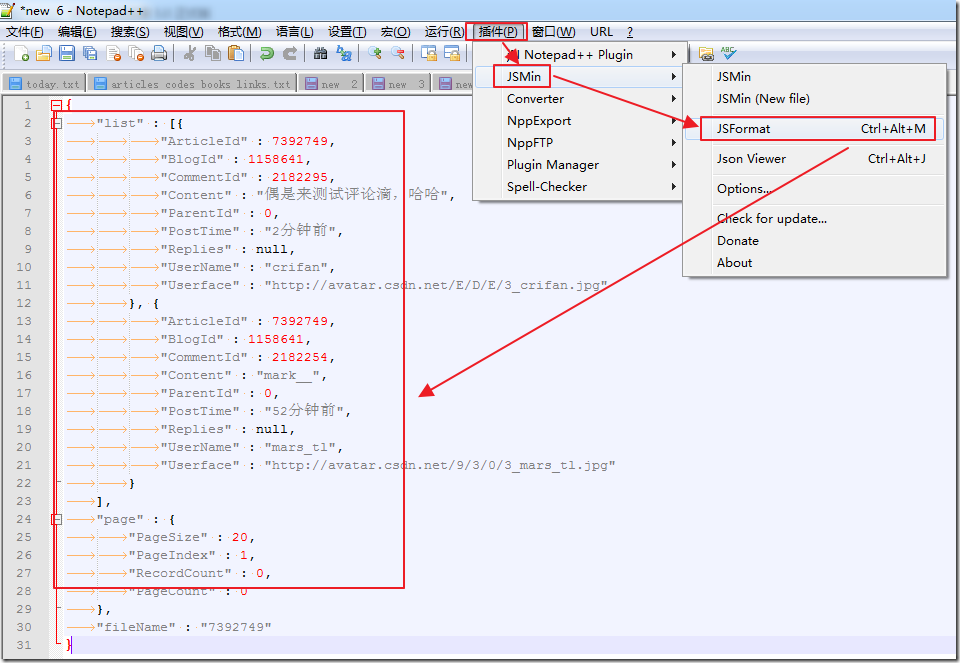Open the 窗口(W) menu
The image size is (960, 663).
553,32
